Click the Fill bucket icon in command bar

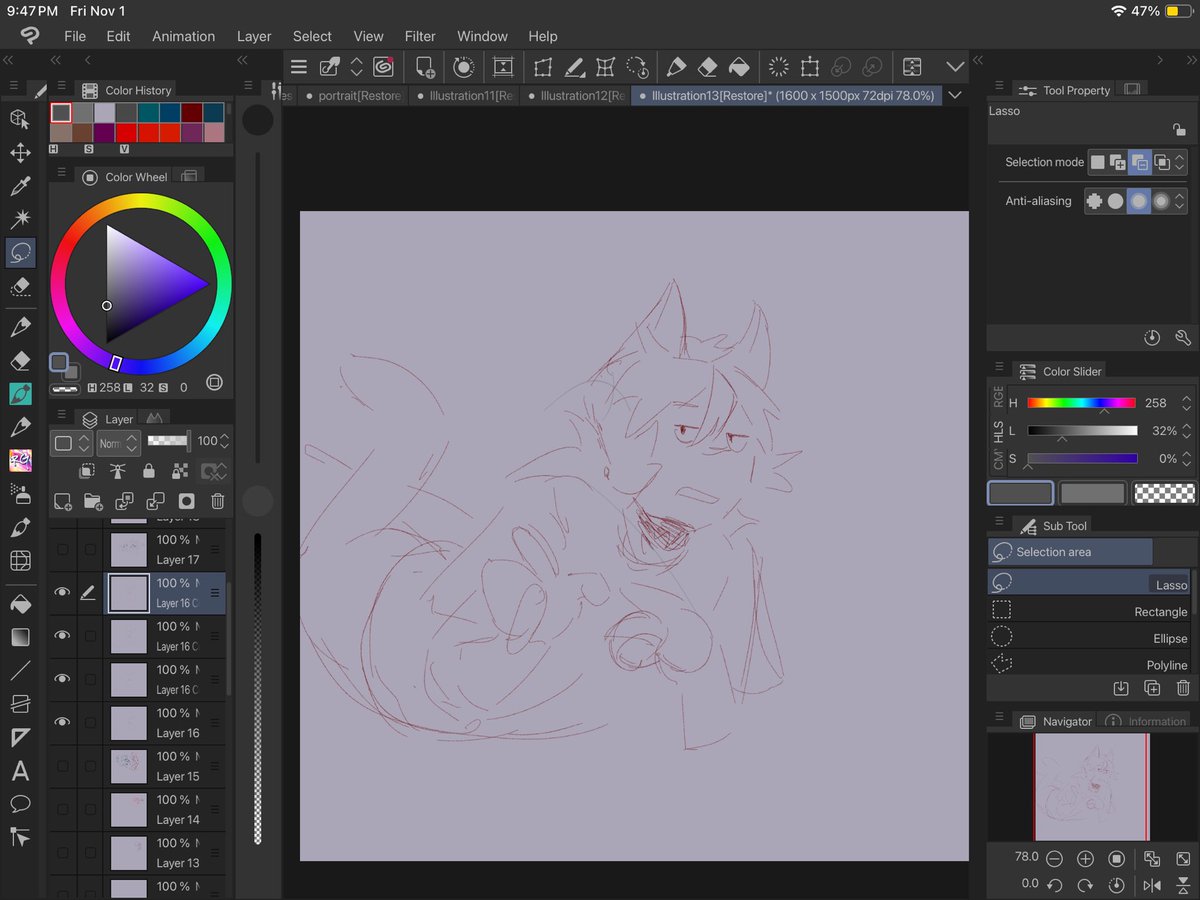click(739, 67)
